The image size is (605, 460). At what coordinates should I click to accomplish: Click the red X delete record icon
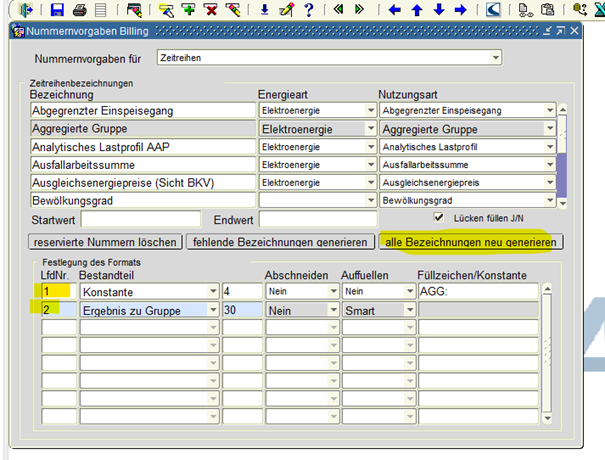[211, 10]
